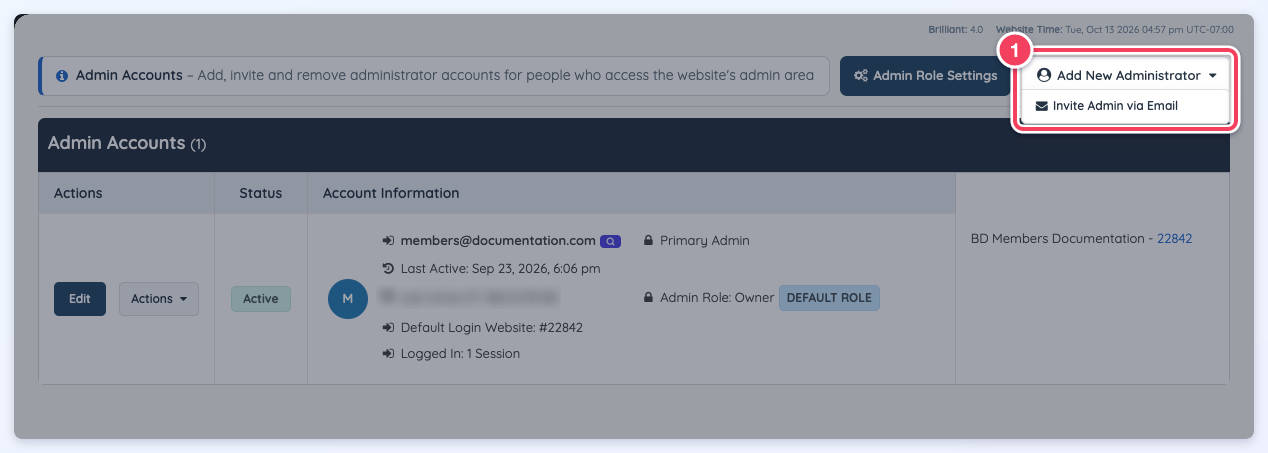Click the lock icon beside Admin Role: Owner
This screenshot has height=453, width=1268.
649,298
